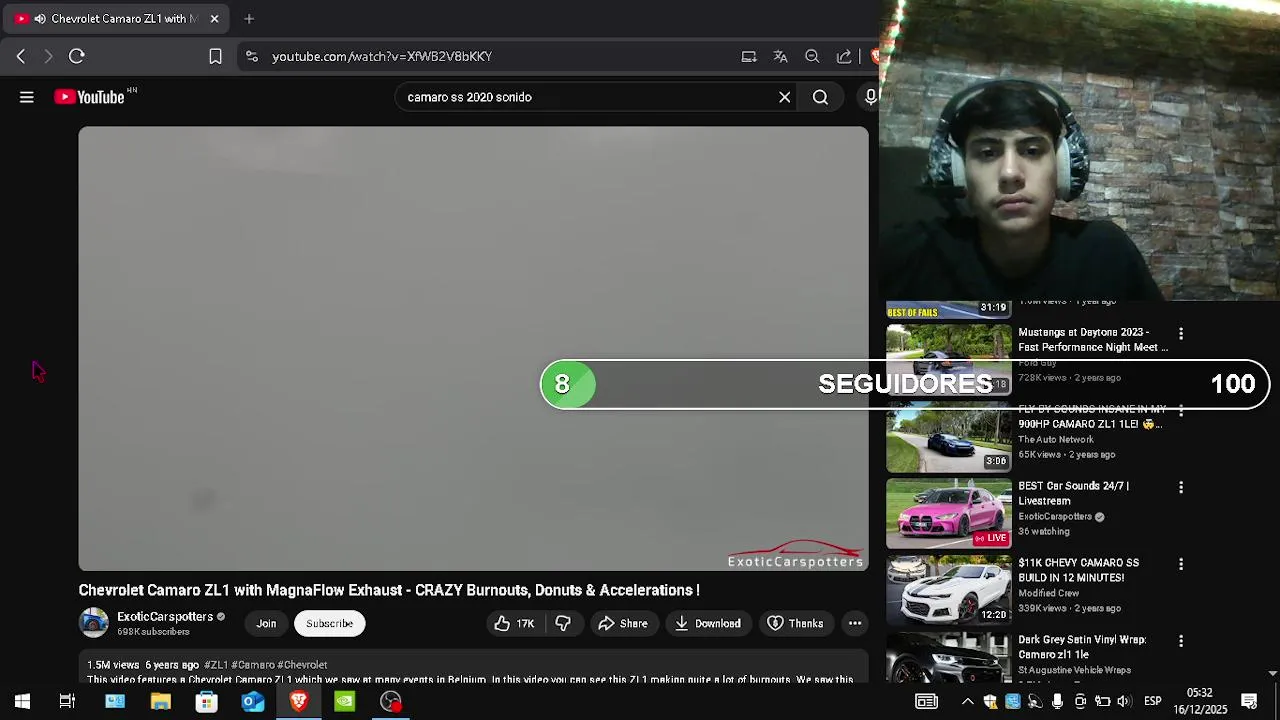Open File Explorer from taskbar
The image size is (1280, 720).
tap(161, 702)
